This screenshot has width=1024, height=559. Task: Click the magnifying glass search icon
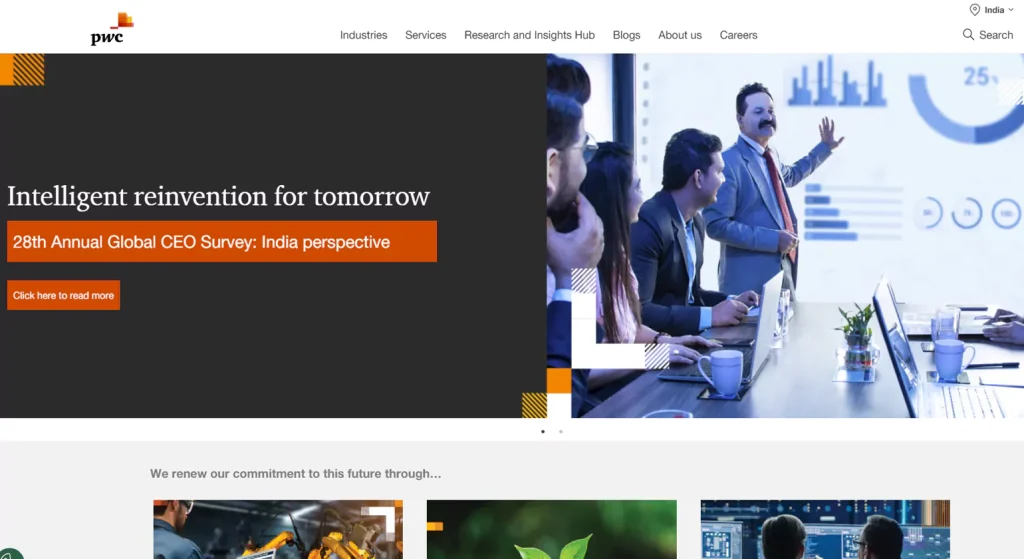pyautogui.click(x=968, y=35)
